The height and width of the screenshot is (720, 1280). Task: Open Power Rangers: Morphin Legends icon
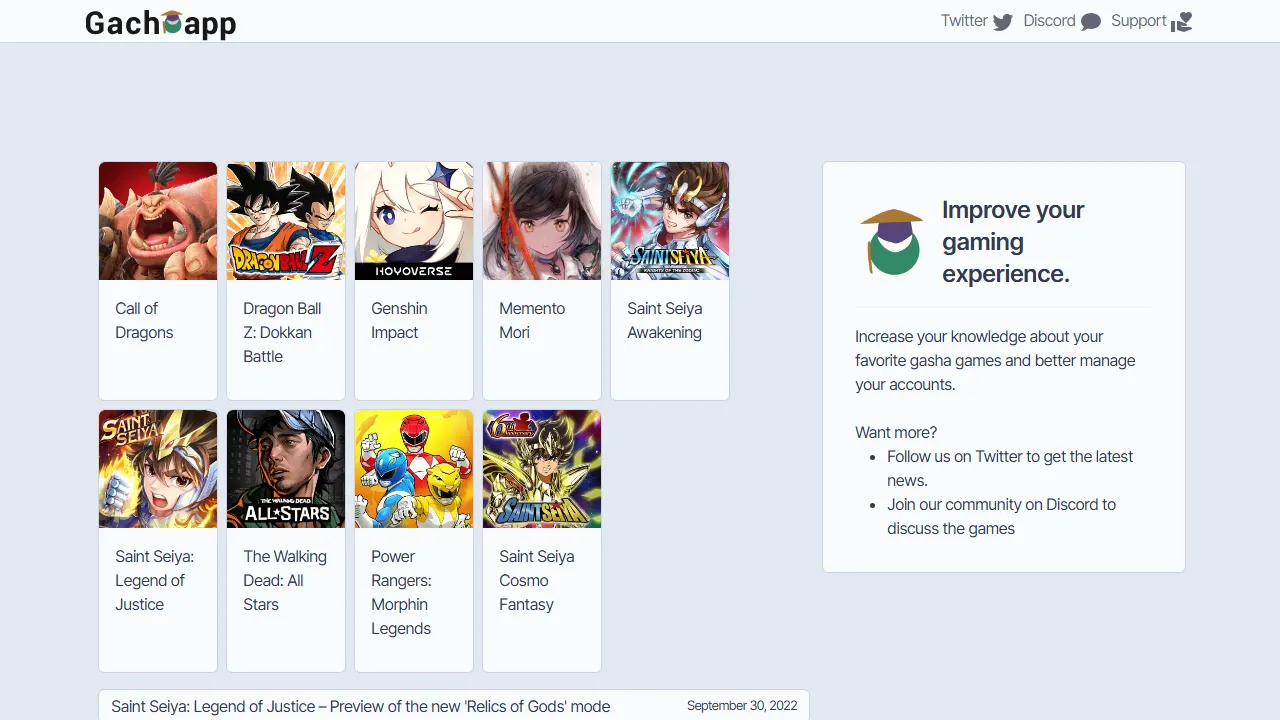click(414, 469)
